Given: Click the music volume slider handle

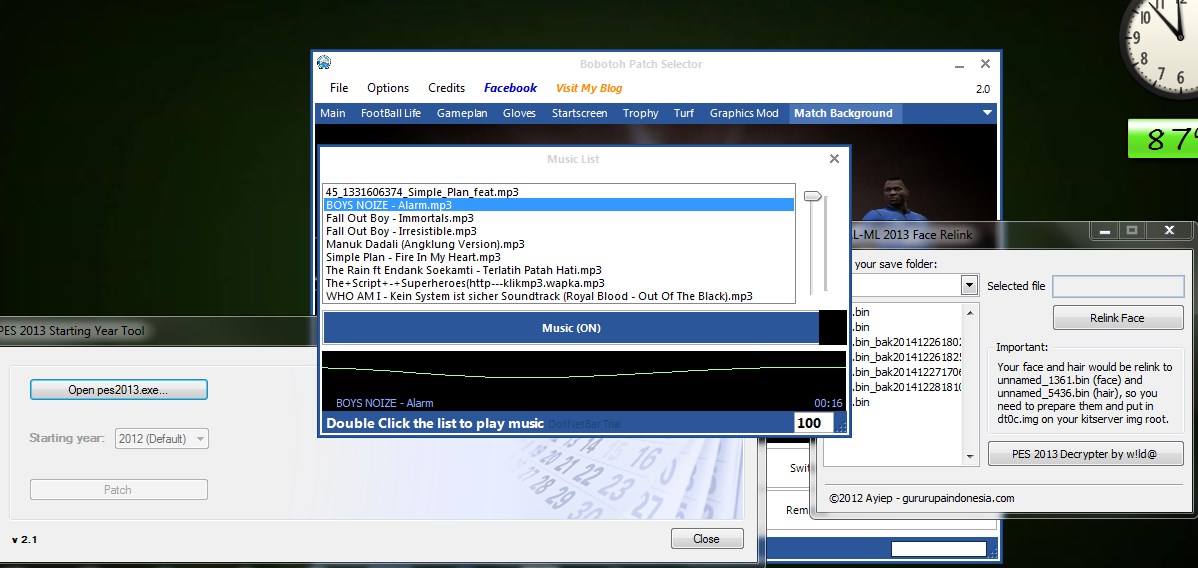Looking at the screenshot, I should (813, 196).
